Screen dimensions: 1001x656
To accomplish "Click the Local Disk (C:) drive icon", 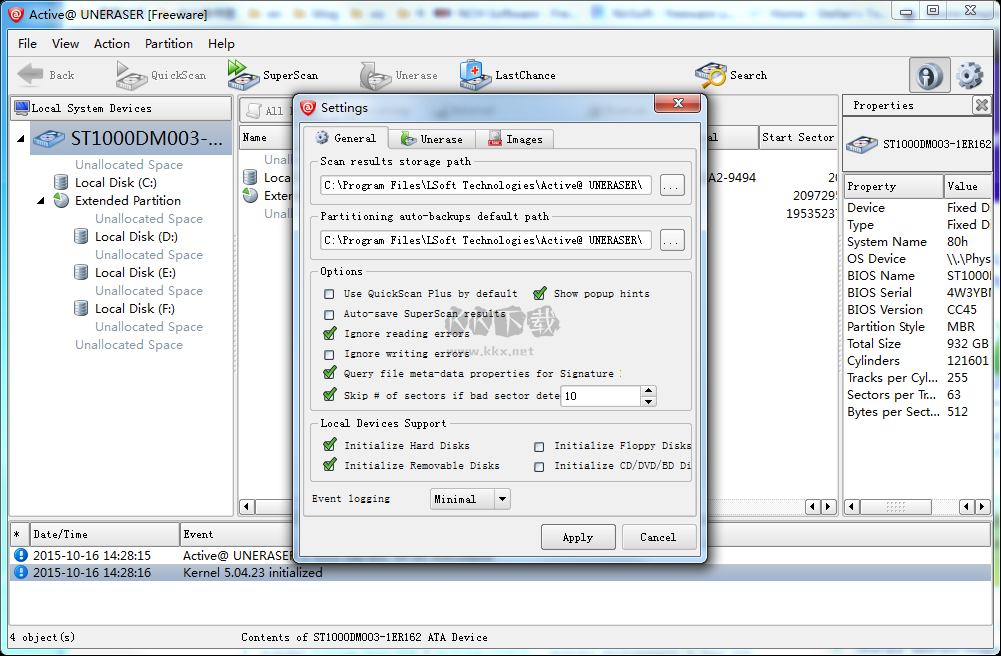I will coord(60,183).
